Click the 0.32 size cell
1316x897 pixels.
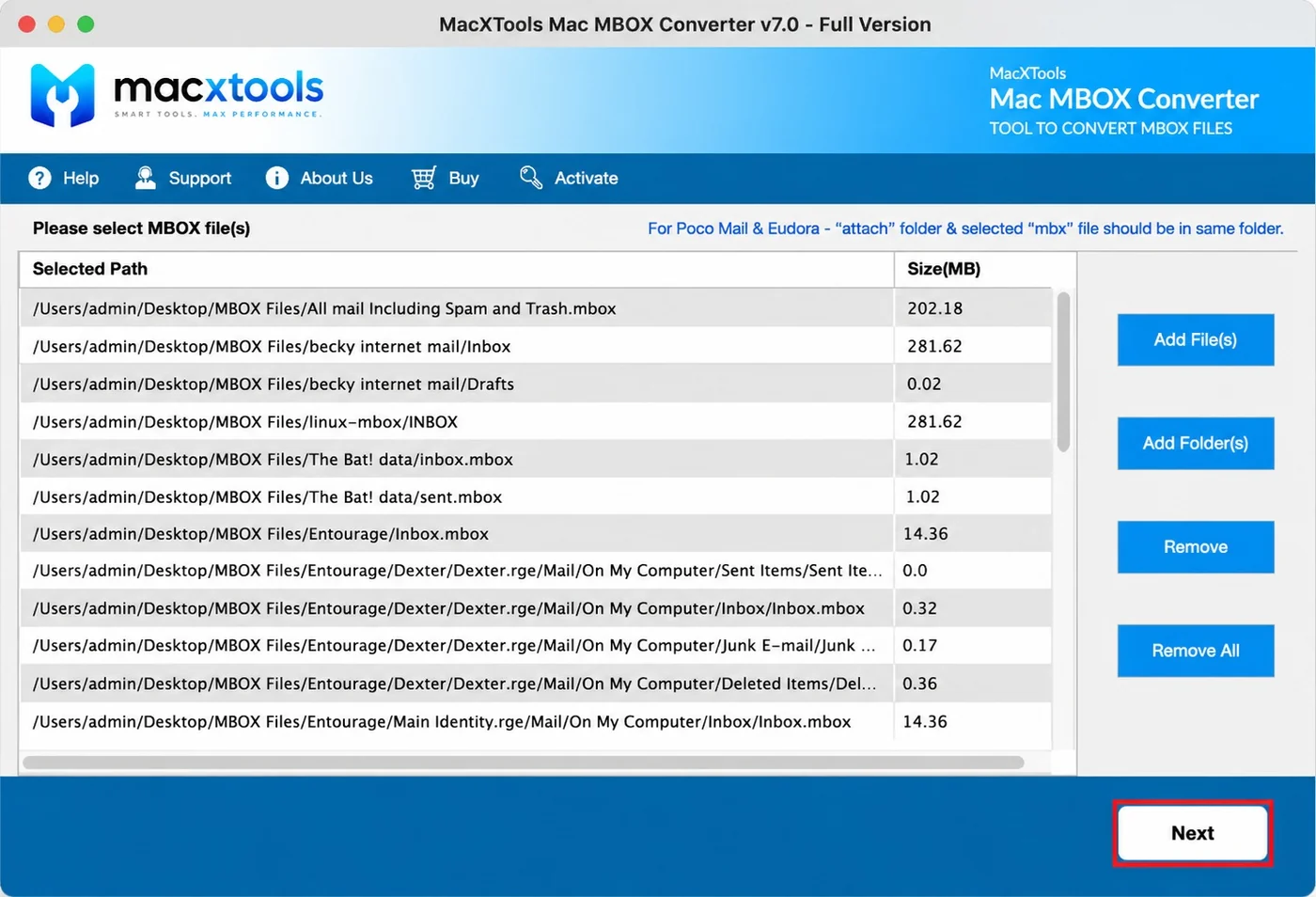click(973, 608)
